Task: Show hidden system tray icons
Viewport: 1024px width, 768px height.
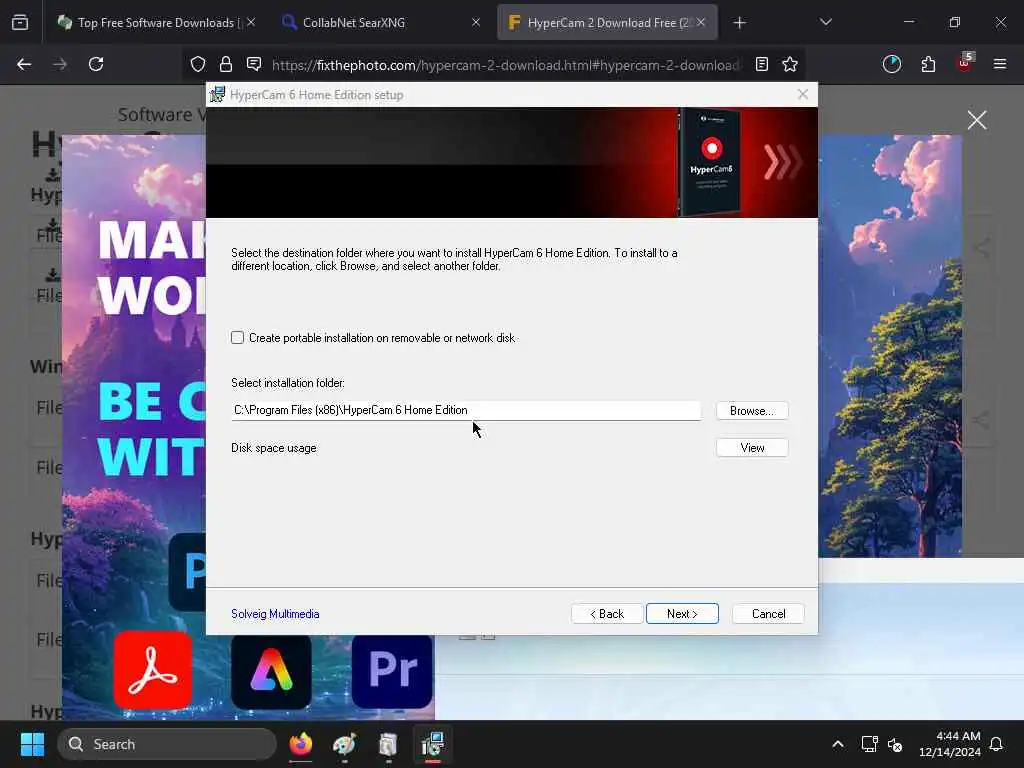Action: coord(838,744)
